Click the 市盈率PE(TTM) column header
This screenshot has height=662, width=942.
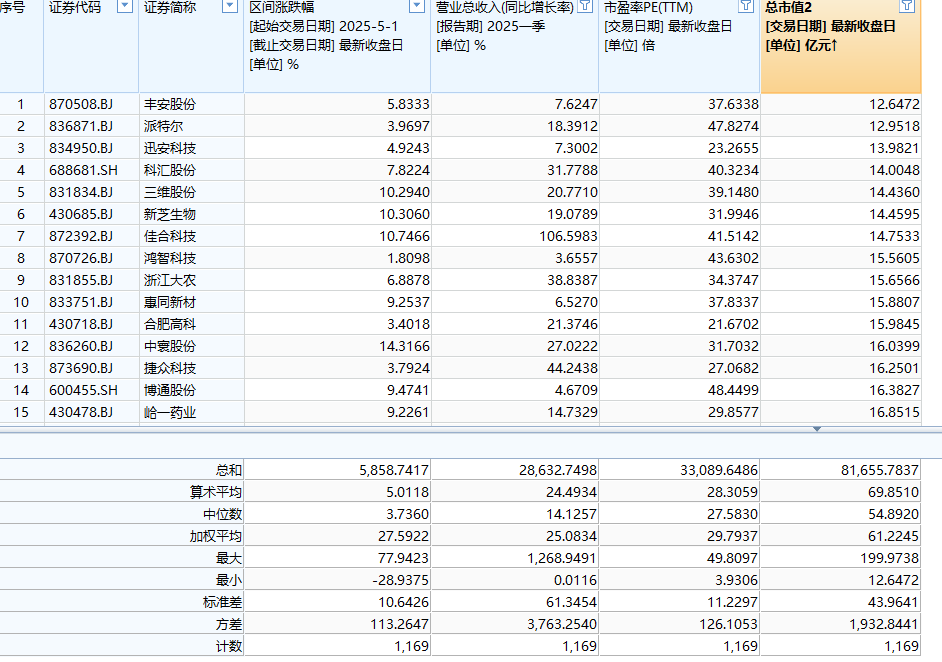click(x=679, y=46)
